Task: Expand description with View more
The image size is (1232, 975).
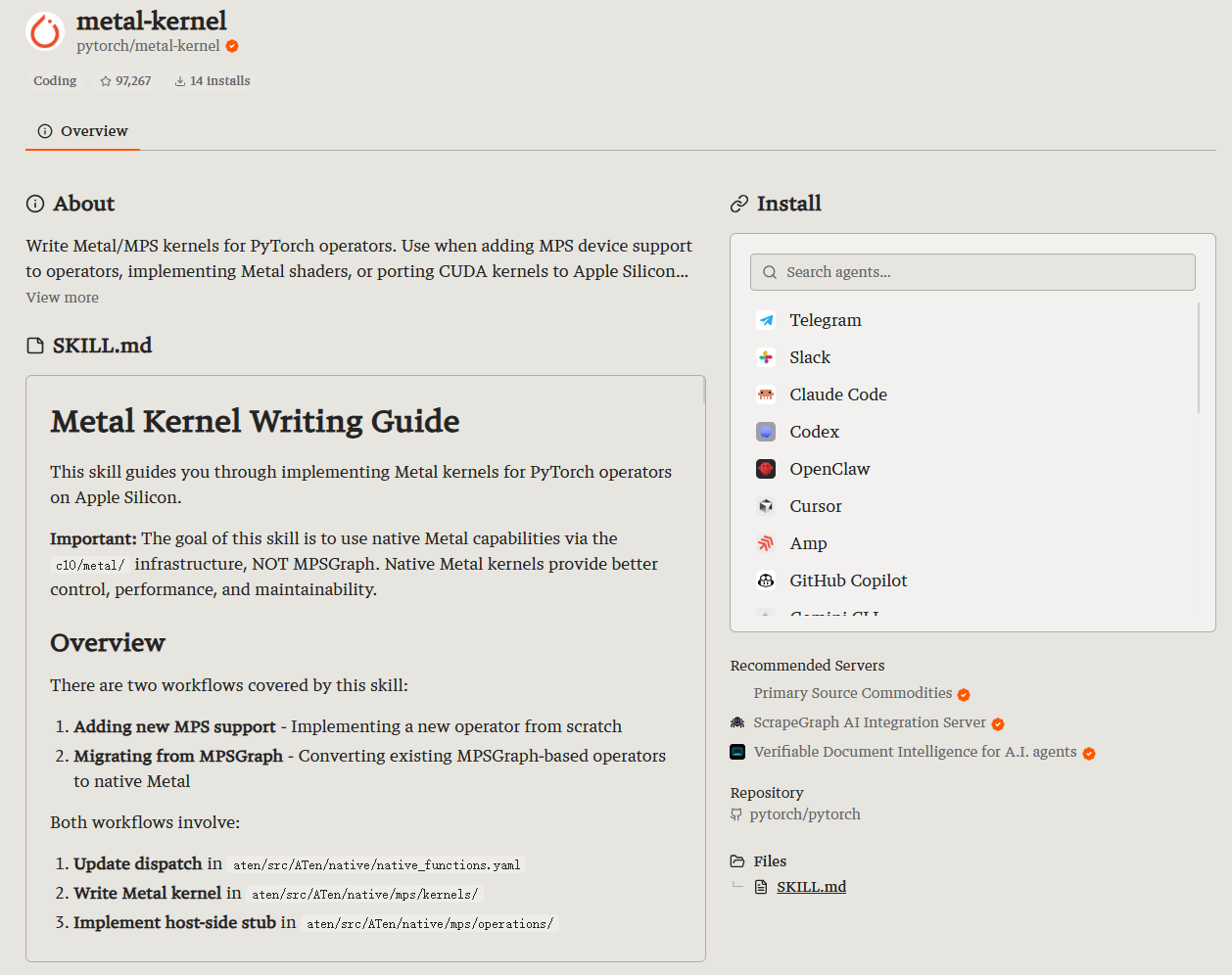Action: click(63, 298)
